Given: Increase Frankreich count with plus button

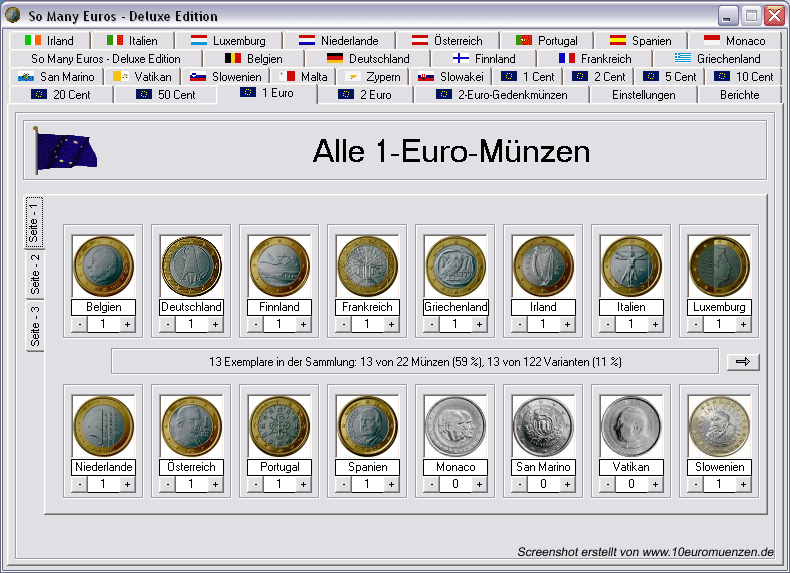Looking at the screenshot, I should click(391, 324).
